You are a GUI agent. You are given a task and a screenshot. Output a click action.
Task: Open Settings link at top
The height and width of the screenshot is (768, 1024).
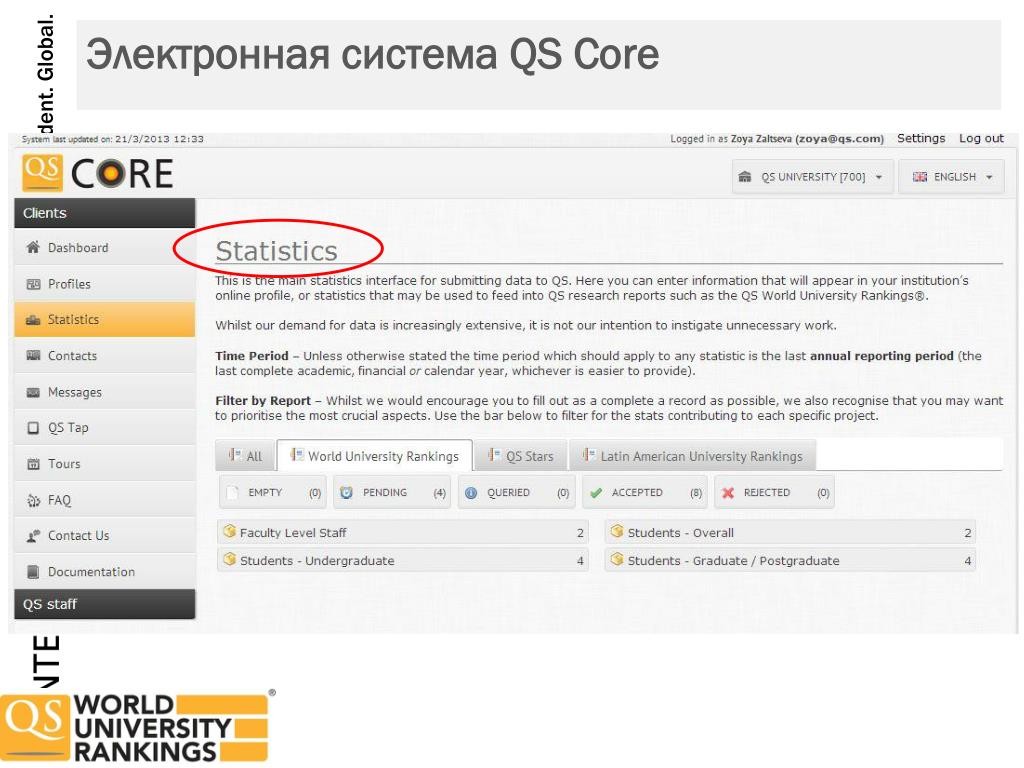point(921,138)
